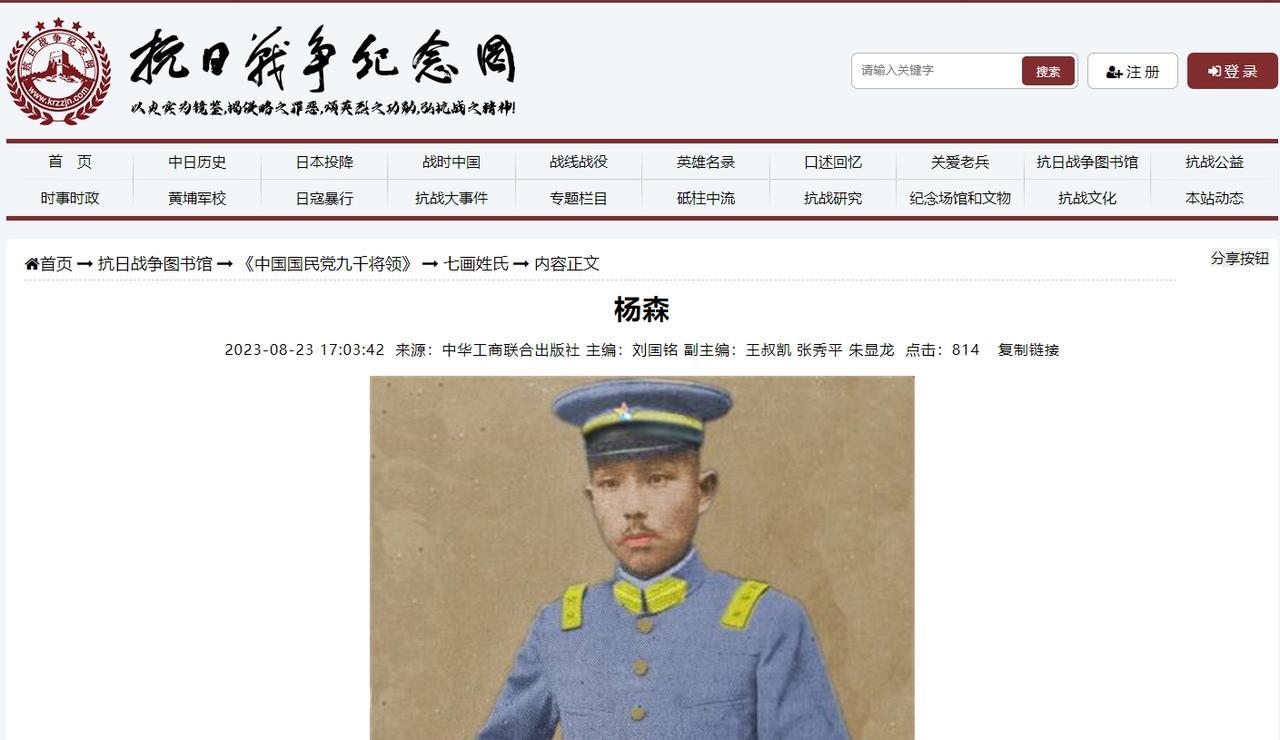Click 抗日战争图书馆 breadcrumb link
The height and width of the screenshot is (740, 1280).
[155, 264]
